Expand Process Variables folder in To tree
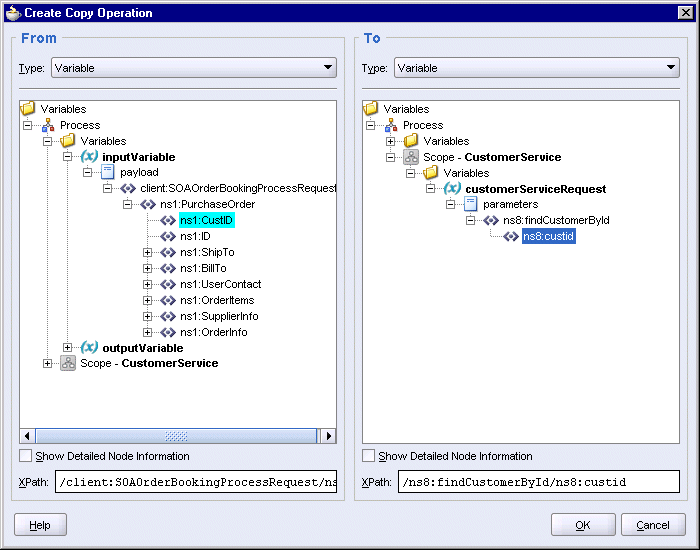Screen dimensions: 700x550 [390, 142]
